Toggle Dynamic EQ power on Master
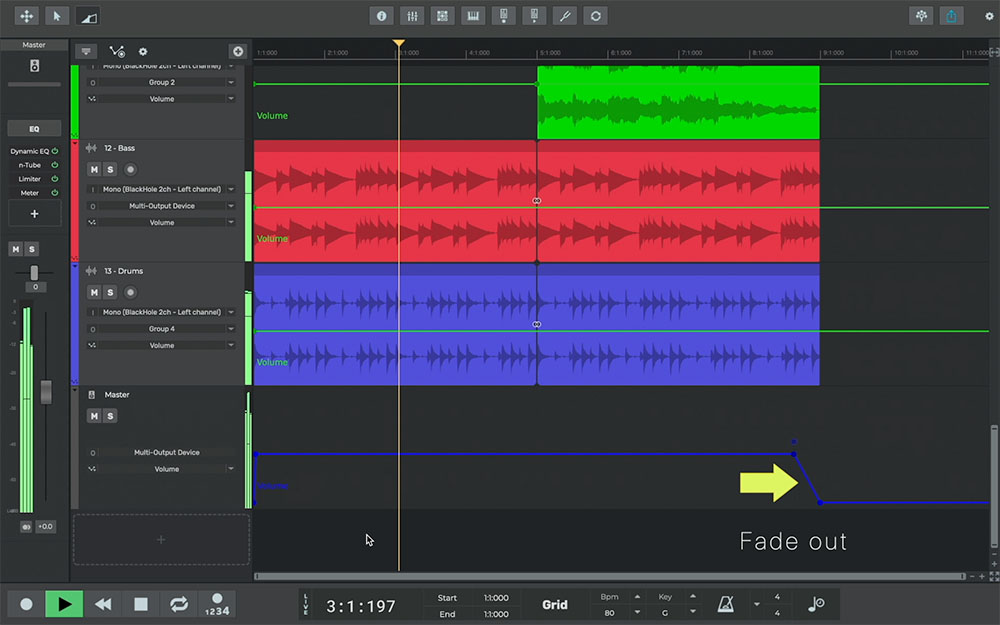Screen dimensions: 1000x625 coord(54,152)
